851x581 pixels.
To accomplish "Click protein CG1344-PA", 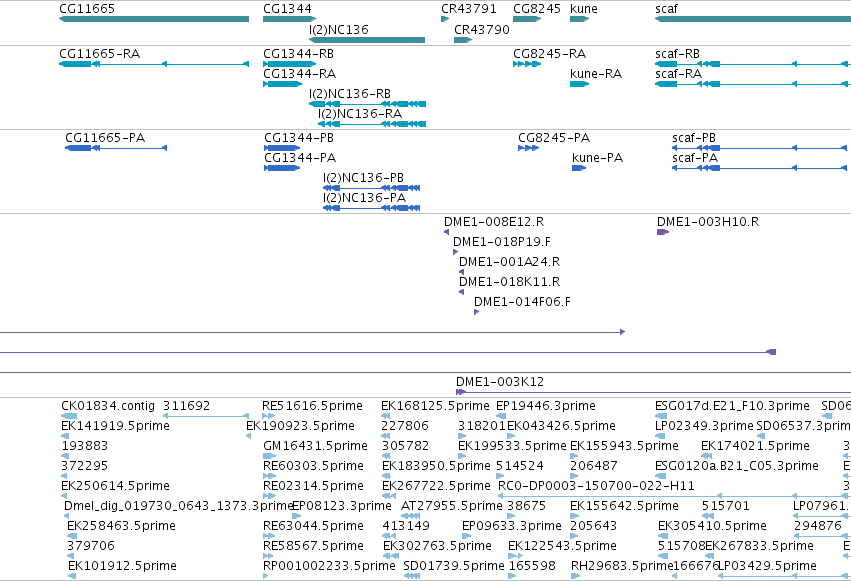I will (282, 168).
